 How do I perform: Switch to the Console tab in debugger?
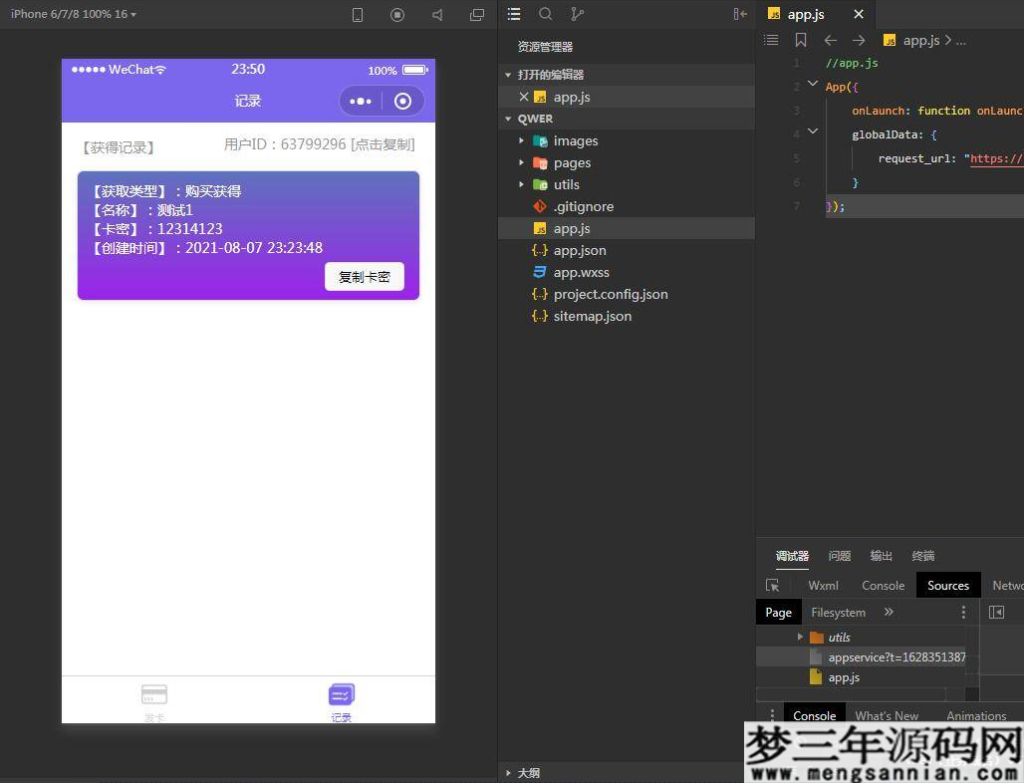(882, 586)
